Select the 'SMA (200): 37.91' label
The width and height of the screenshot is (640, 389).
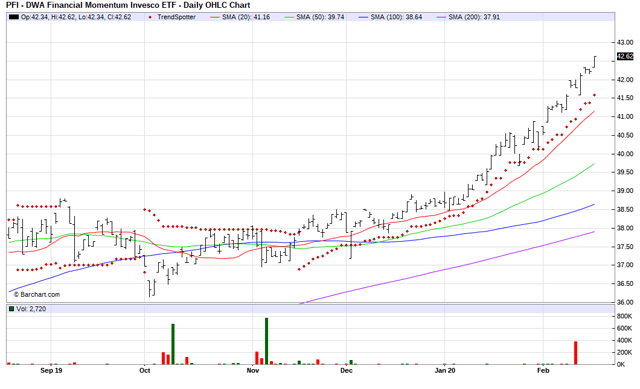click(474, 17)
